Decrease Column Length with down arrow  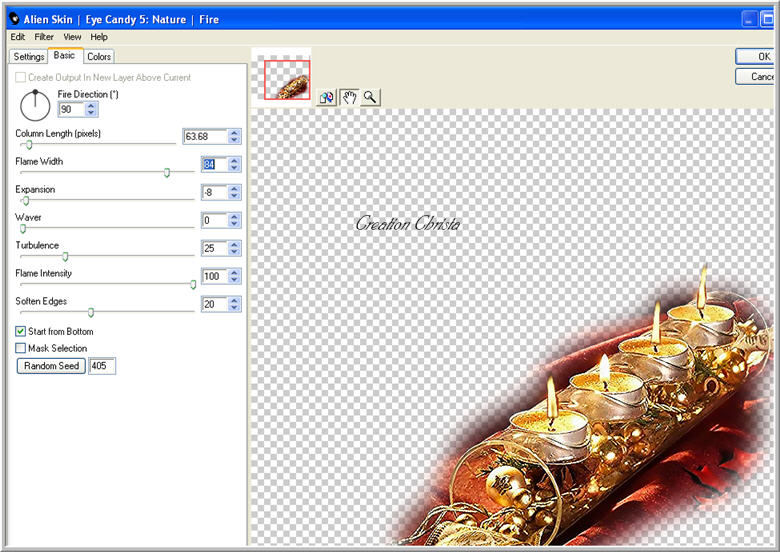(234, 140)
